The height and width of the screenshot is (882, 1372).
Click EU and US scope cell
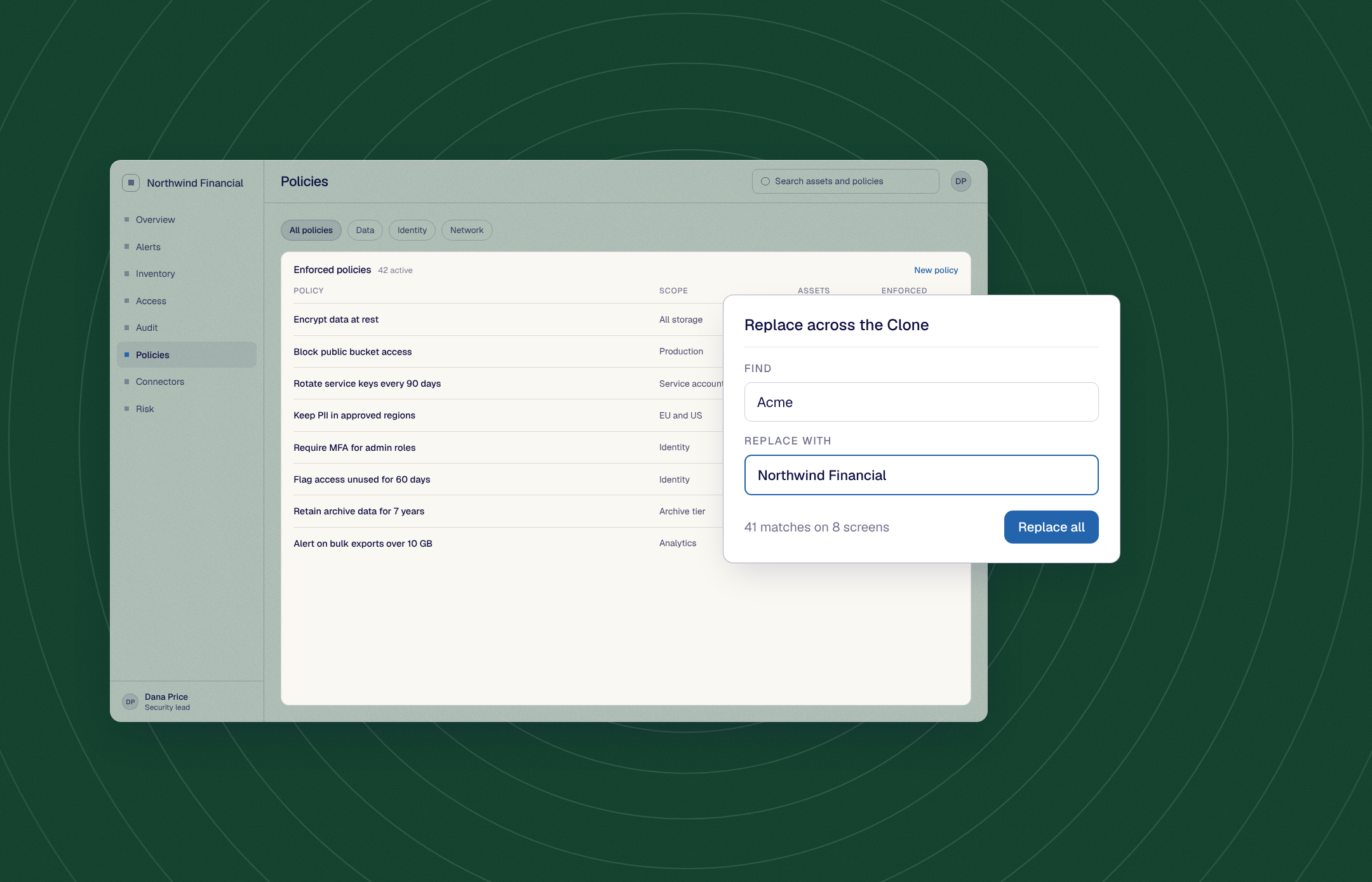click(x=681, y=415)
